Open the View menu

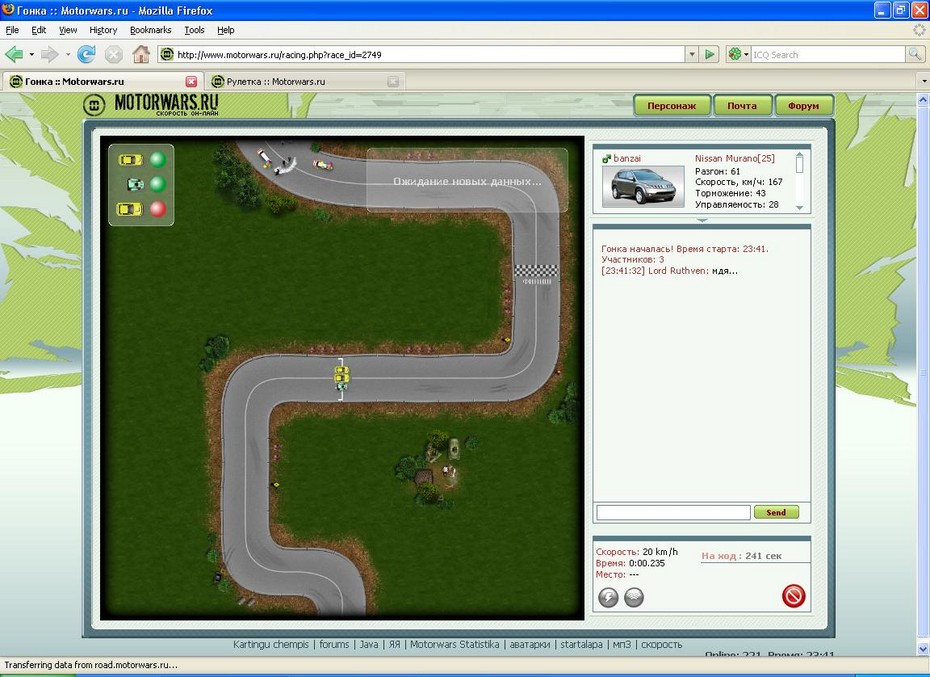[68, 30]
